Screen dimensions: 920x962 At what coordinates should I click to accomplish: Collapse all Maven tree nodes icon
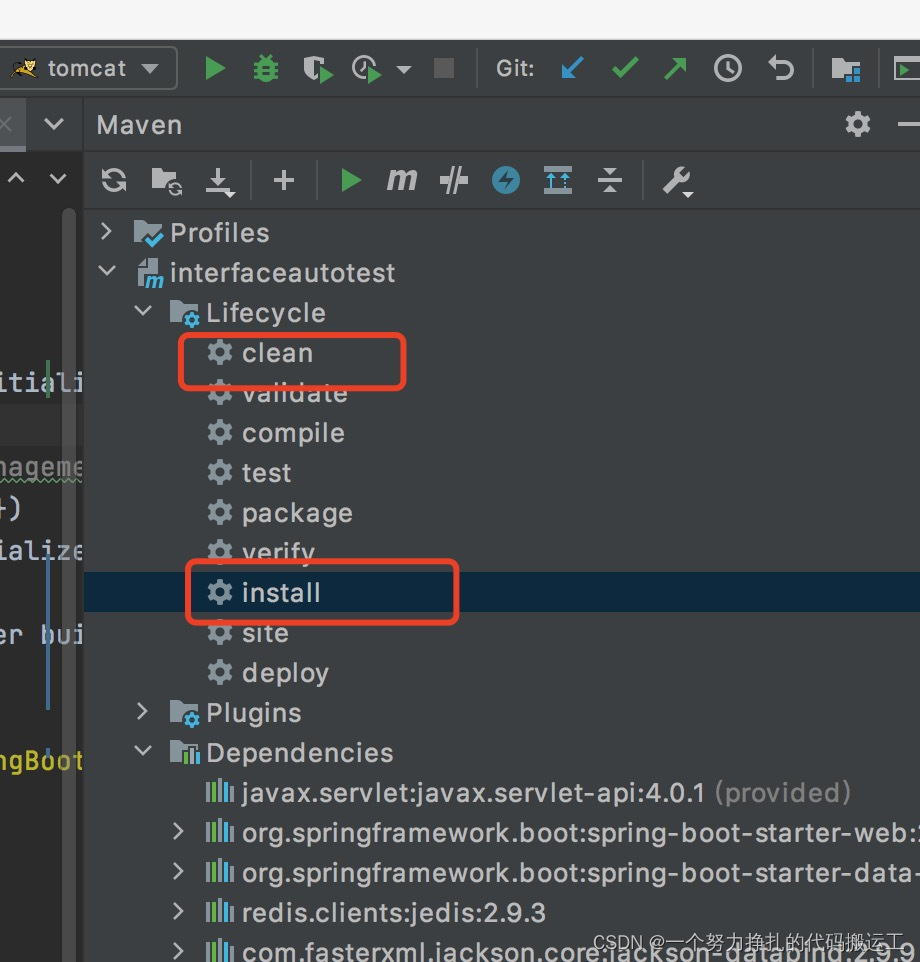click(610, 180)
